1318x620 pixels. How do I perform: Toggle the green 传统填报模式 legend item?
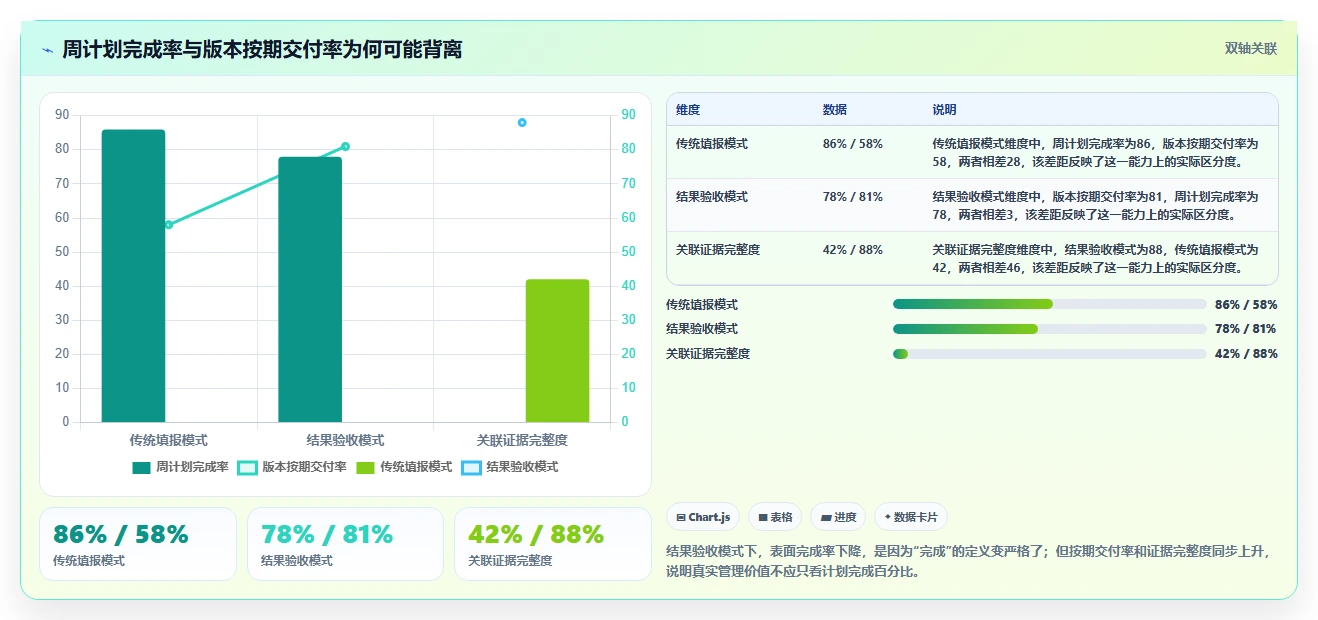(404, 467)
